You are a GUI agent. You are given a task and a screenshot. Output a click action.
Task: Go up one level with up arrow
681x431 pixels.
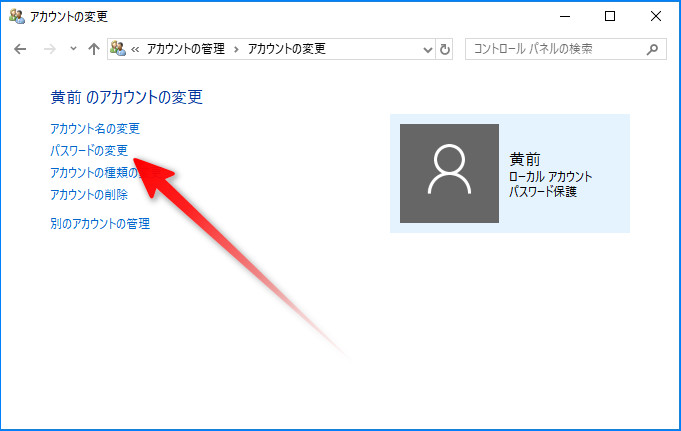94,49
